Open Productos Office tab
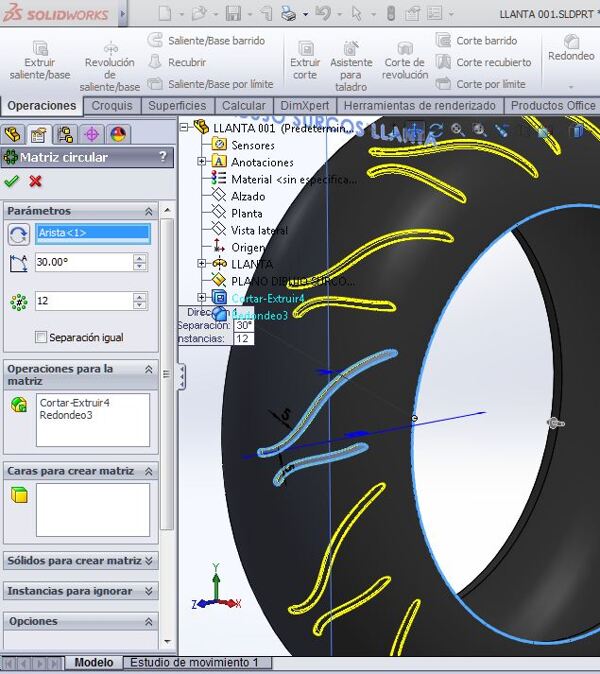Image resolution: width=600 pixels, height=674 pixels. [553, 106]
